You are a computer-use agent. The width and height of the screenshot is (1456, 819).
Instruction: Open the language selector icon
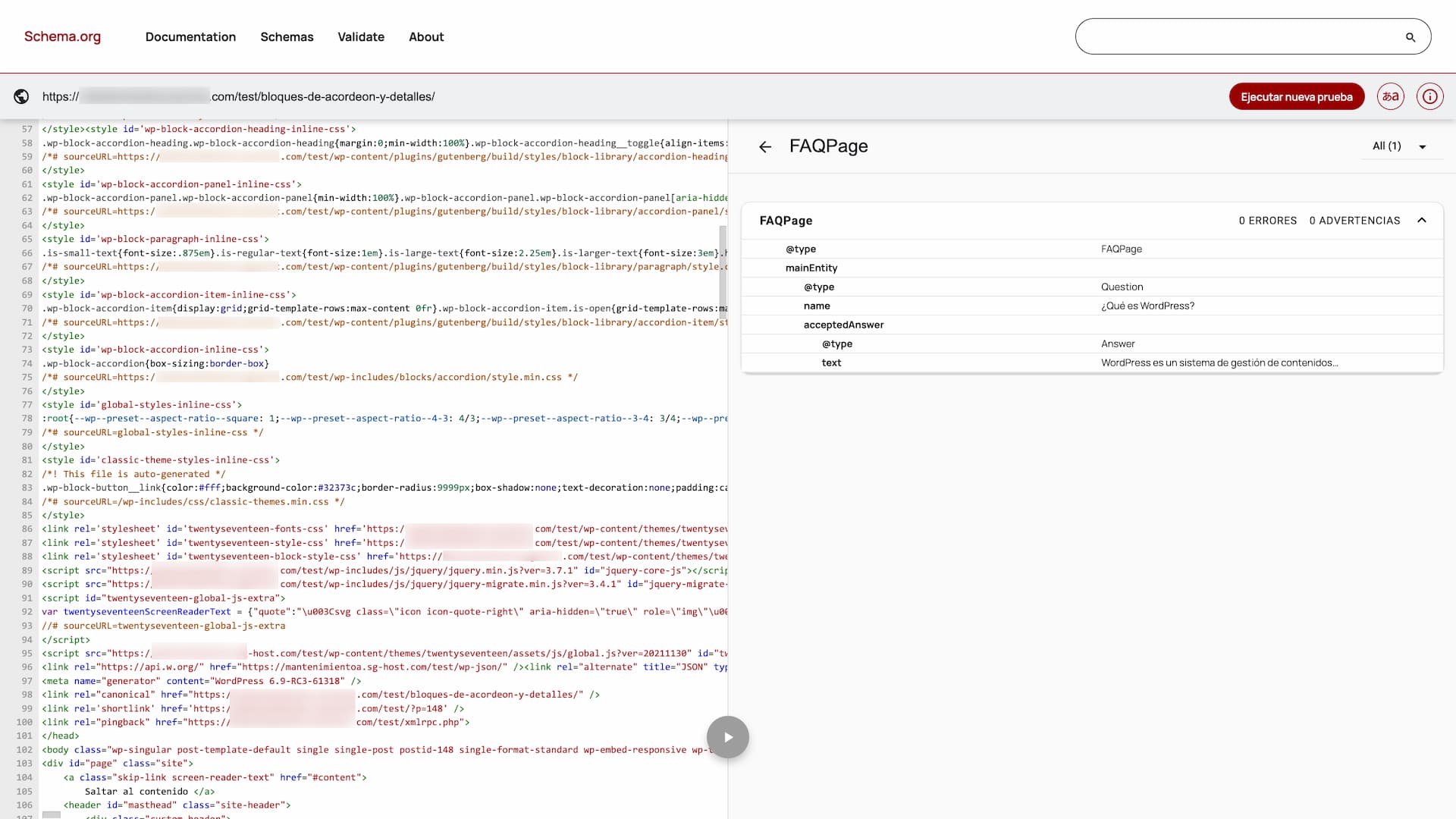point(1390,96)
